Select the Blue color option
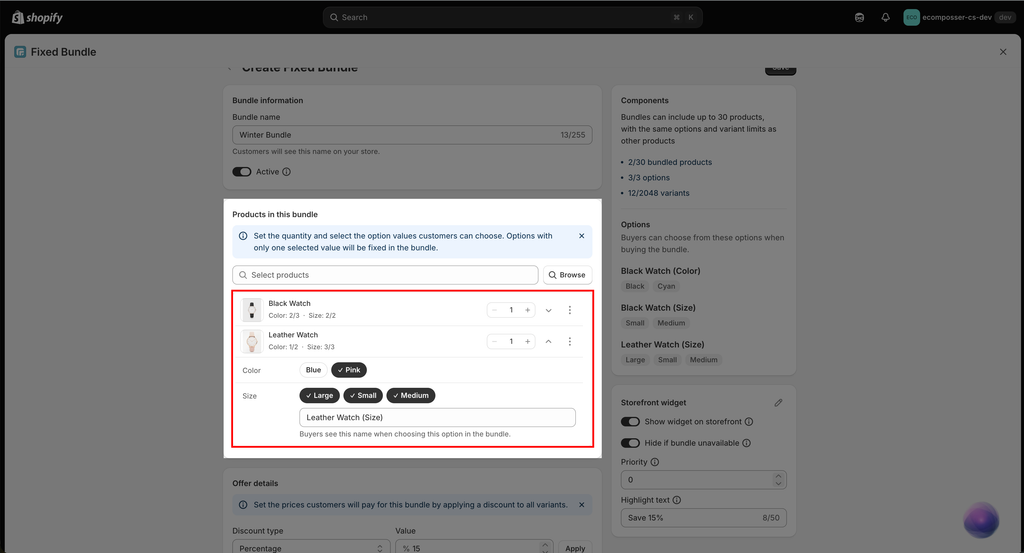This screenshot has width=1024, height=553. (x=313, y=370)
